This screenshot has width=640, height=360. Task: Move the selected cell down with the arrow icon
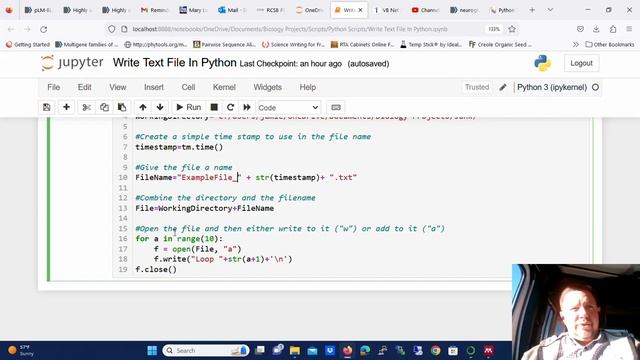pos(160,107)
